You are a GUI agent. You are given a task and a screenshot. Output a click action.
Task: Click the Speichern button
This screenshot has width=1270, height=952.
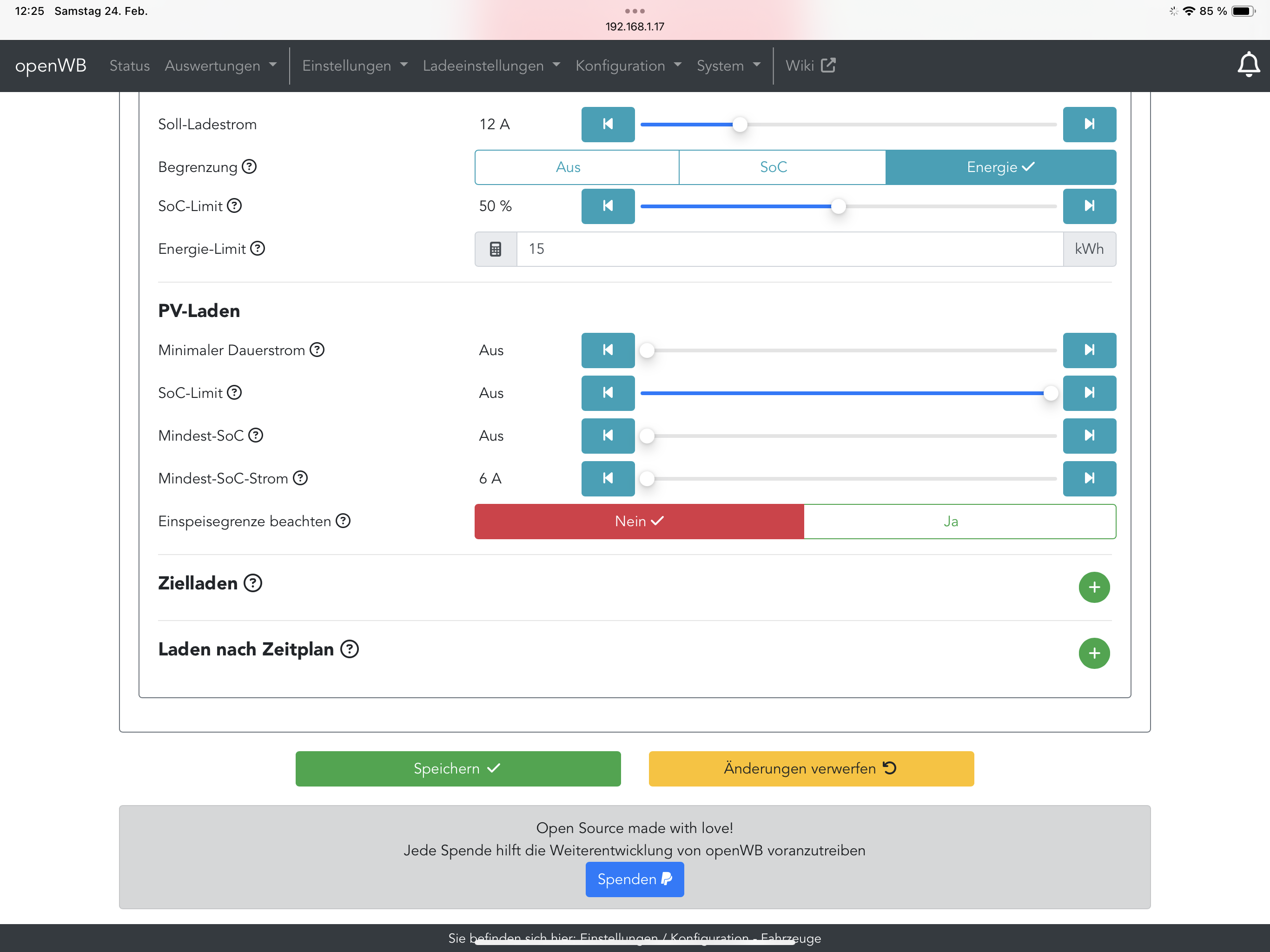click(x=457, y=768)
